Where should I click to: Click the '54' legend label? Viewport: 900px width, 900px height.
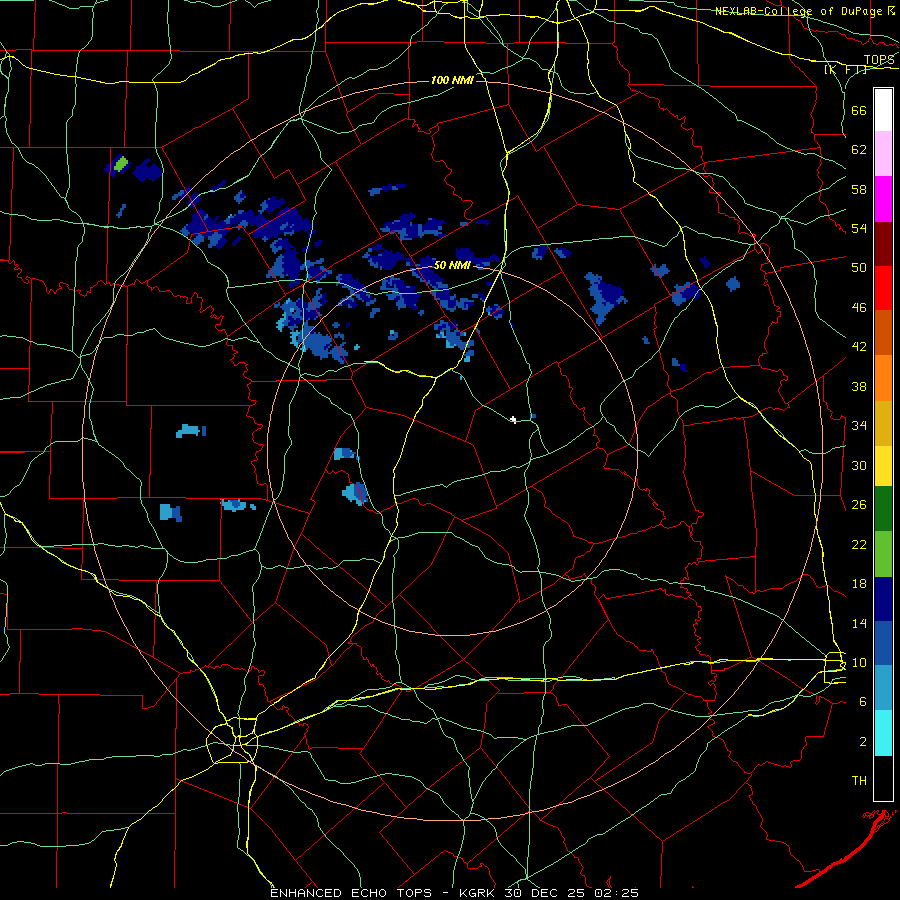[859, 228]
